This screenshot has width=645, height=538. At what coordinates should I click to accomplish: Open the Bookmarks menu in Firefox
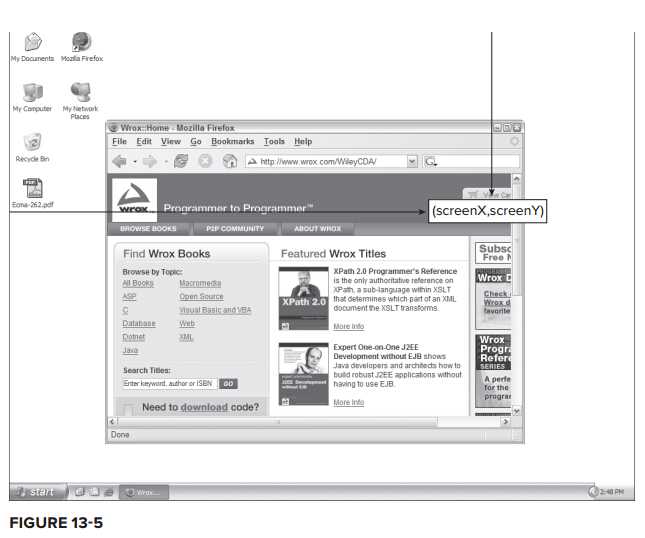click(233, 141)
